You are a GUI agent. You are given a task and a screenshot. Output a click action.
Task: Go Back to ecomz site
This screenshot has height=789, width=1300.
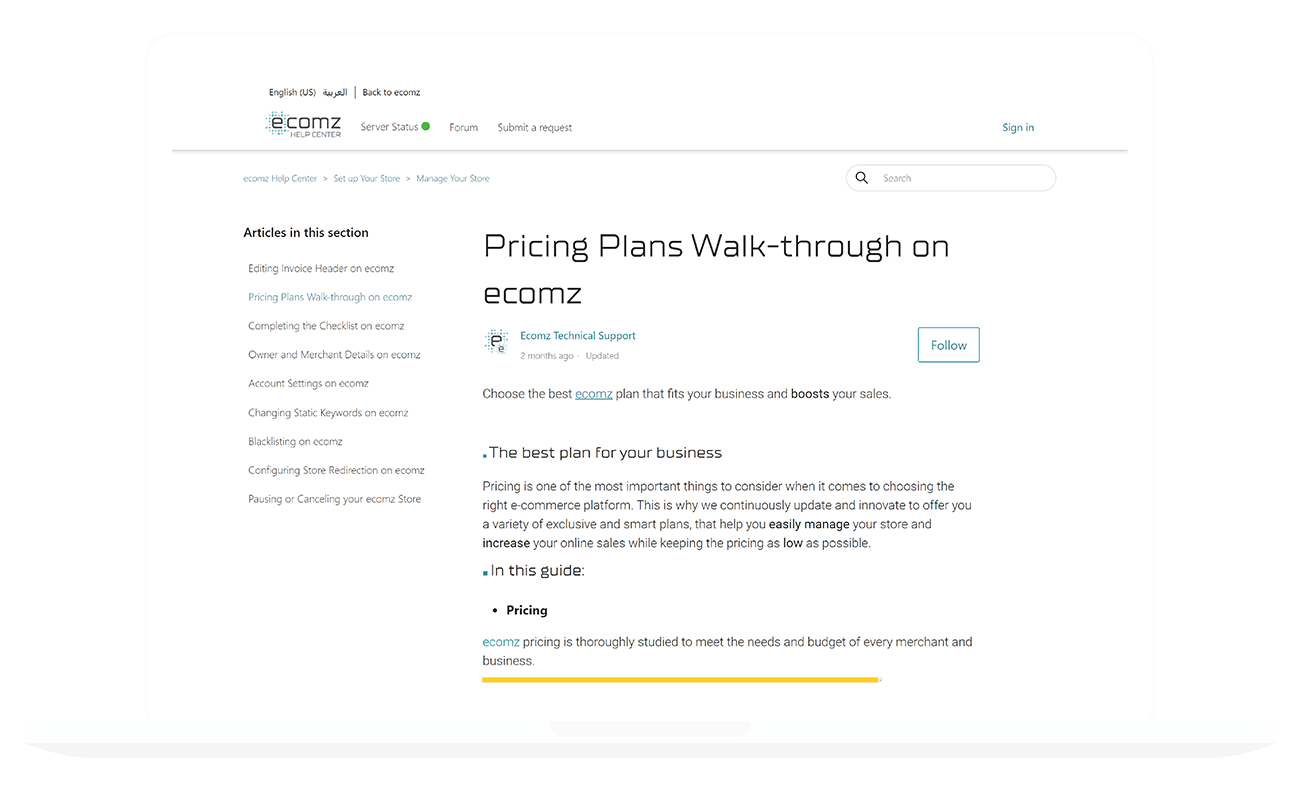(391, 92)
